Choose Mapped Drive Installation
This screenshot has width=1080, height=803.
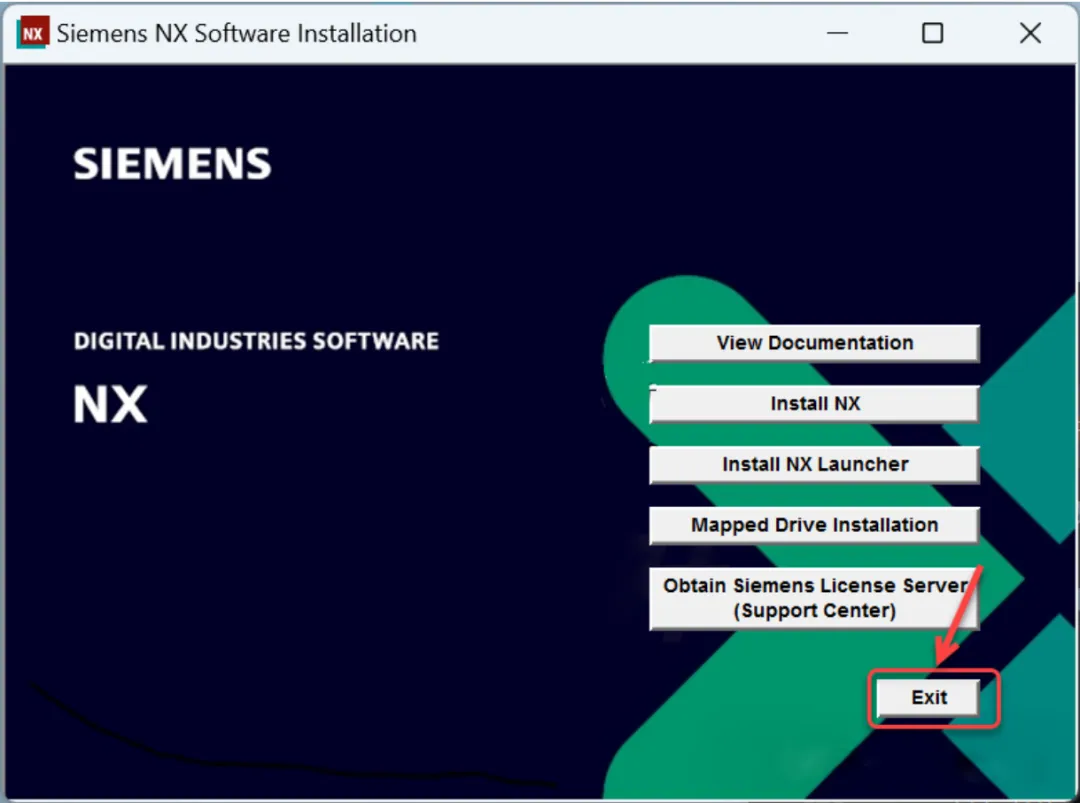tap(813, 525)
